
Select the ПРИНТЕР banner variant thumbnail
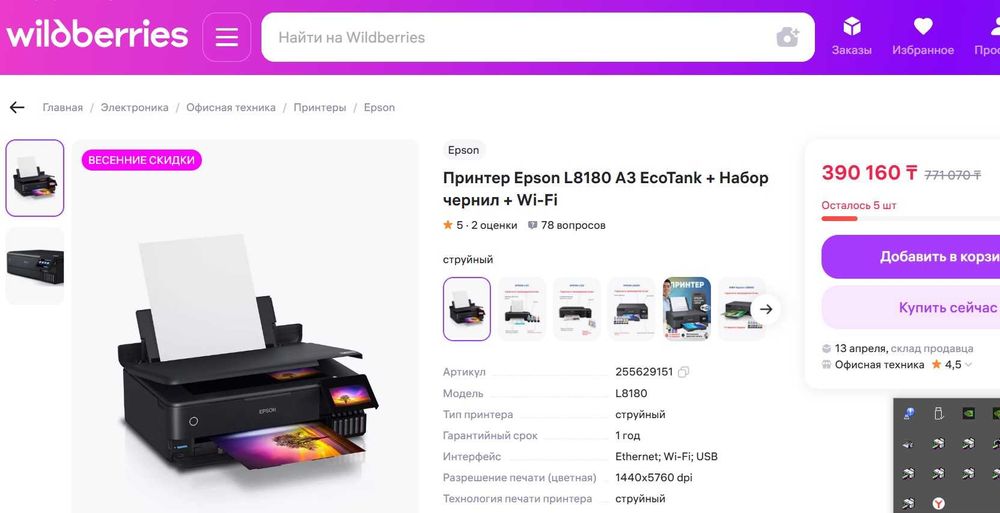687,309
